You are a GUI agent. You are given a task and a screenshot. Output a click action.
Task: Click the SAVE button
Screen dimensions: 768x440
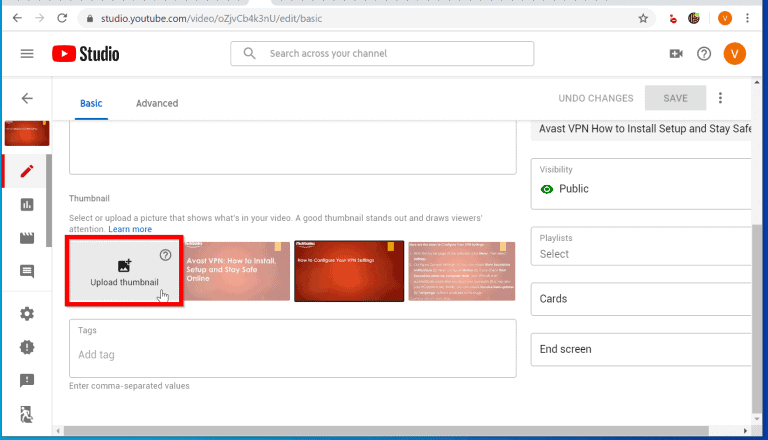click(x=675, y=98)
